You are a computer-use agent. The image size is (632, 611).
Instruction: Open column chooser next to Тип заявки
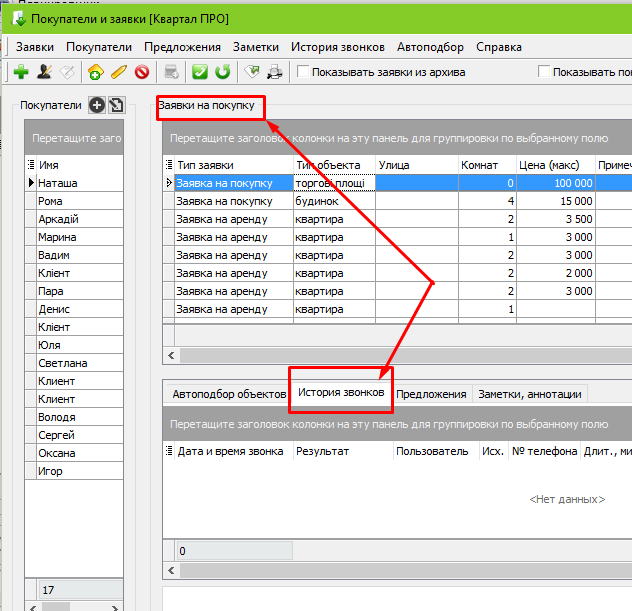pyautogui.click(x=169, y=165)
